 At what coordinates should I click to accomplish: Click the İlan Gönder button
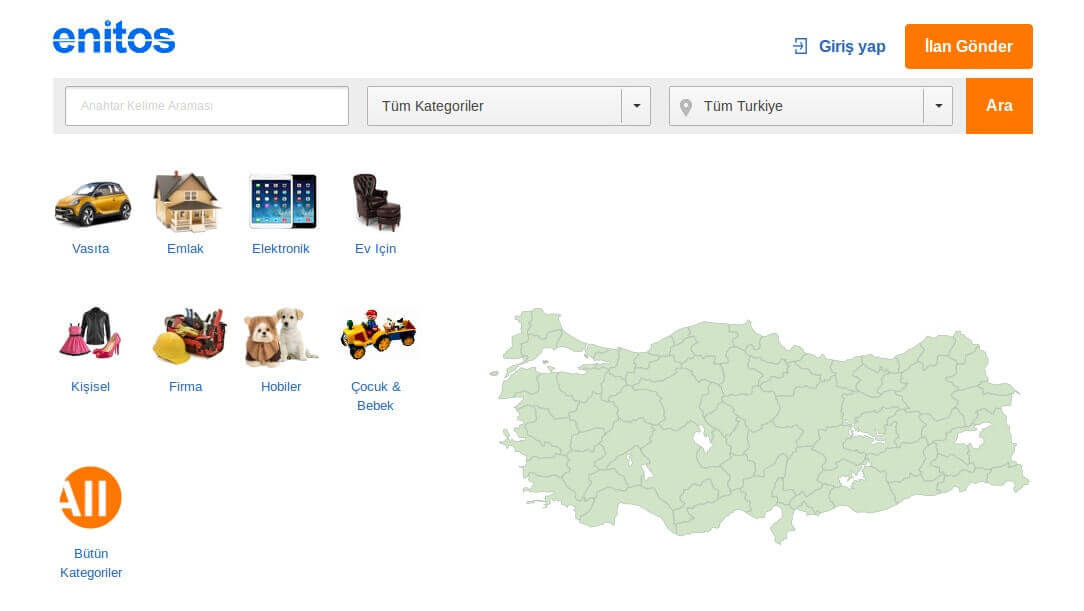click(x=968, y=46)
